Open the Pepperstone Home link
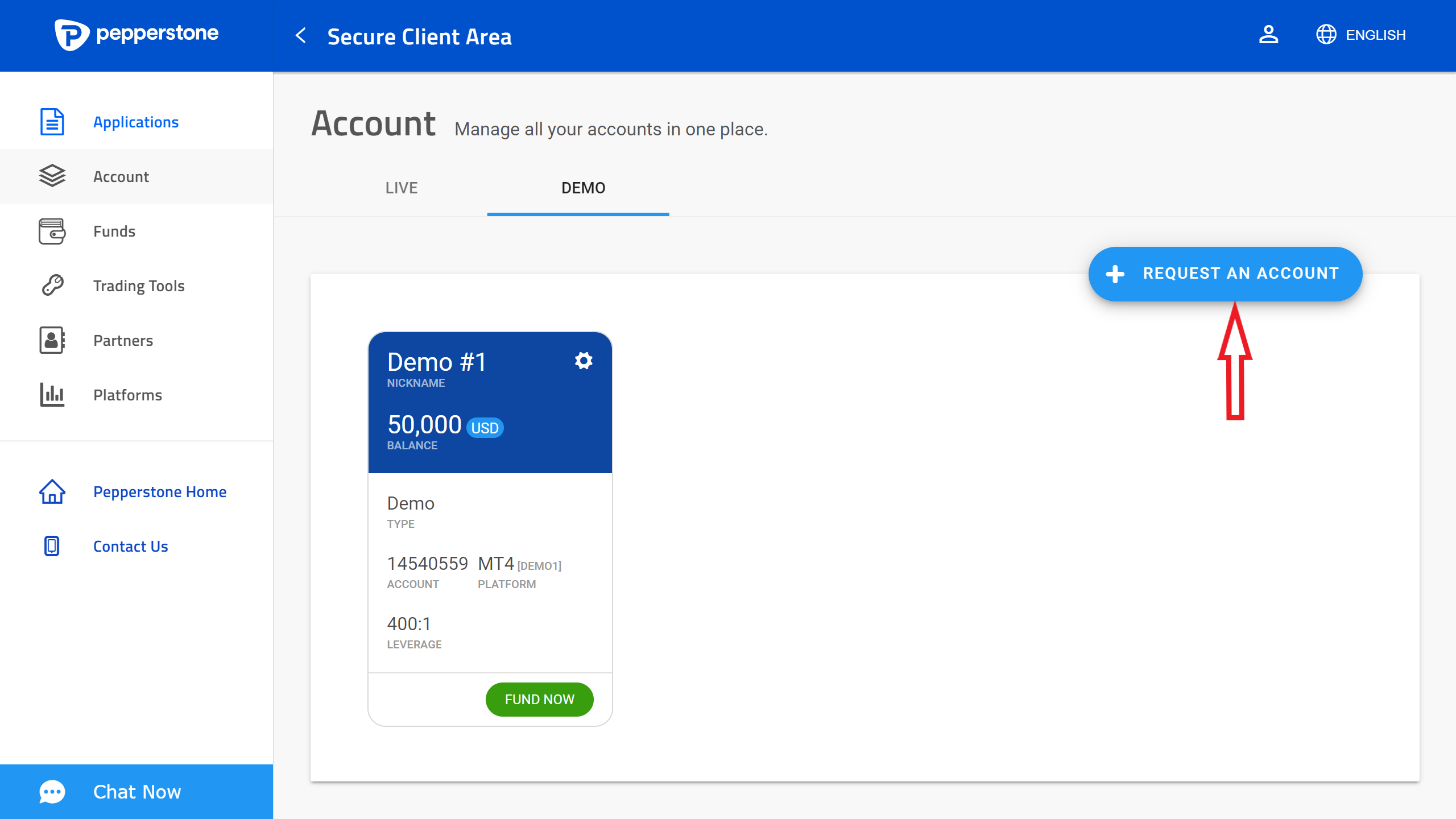 coord(159,491)
